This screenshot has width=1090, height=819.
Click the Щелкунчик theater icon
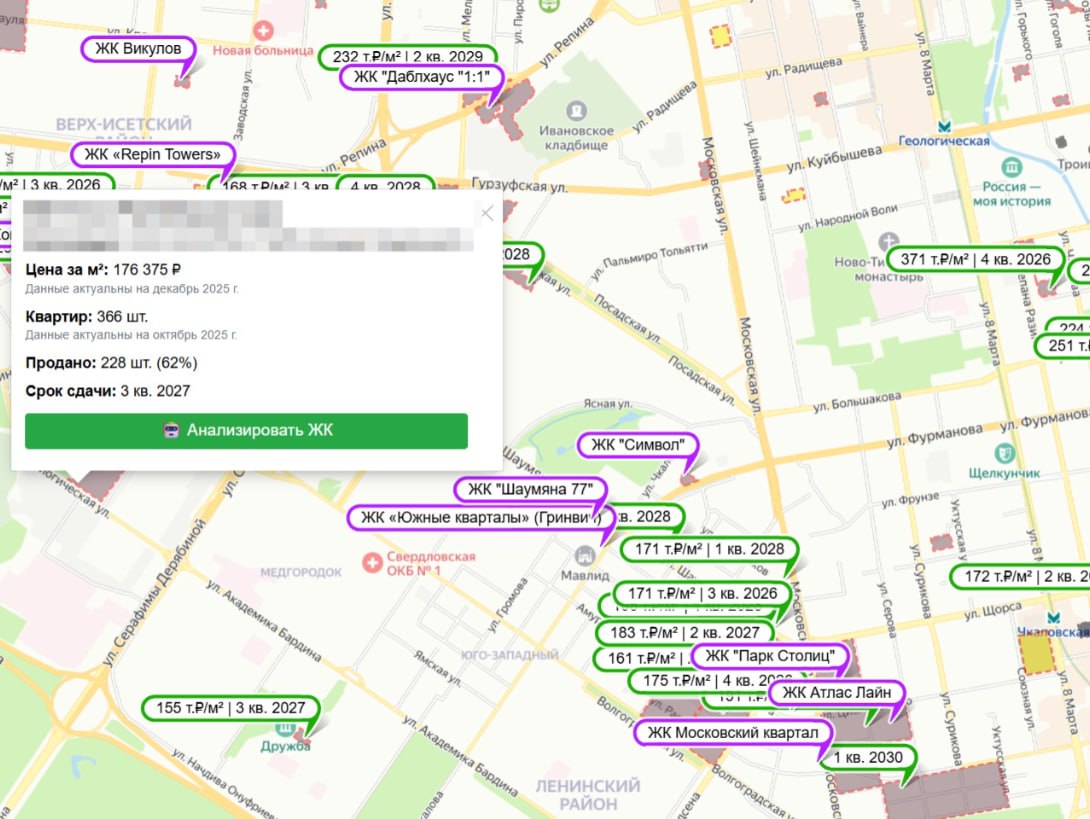(1005, 453)
